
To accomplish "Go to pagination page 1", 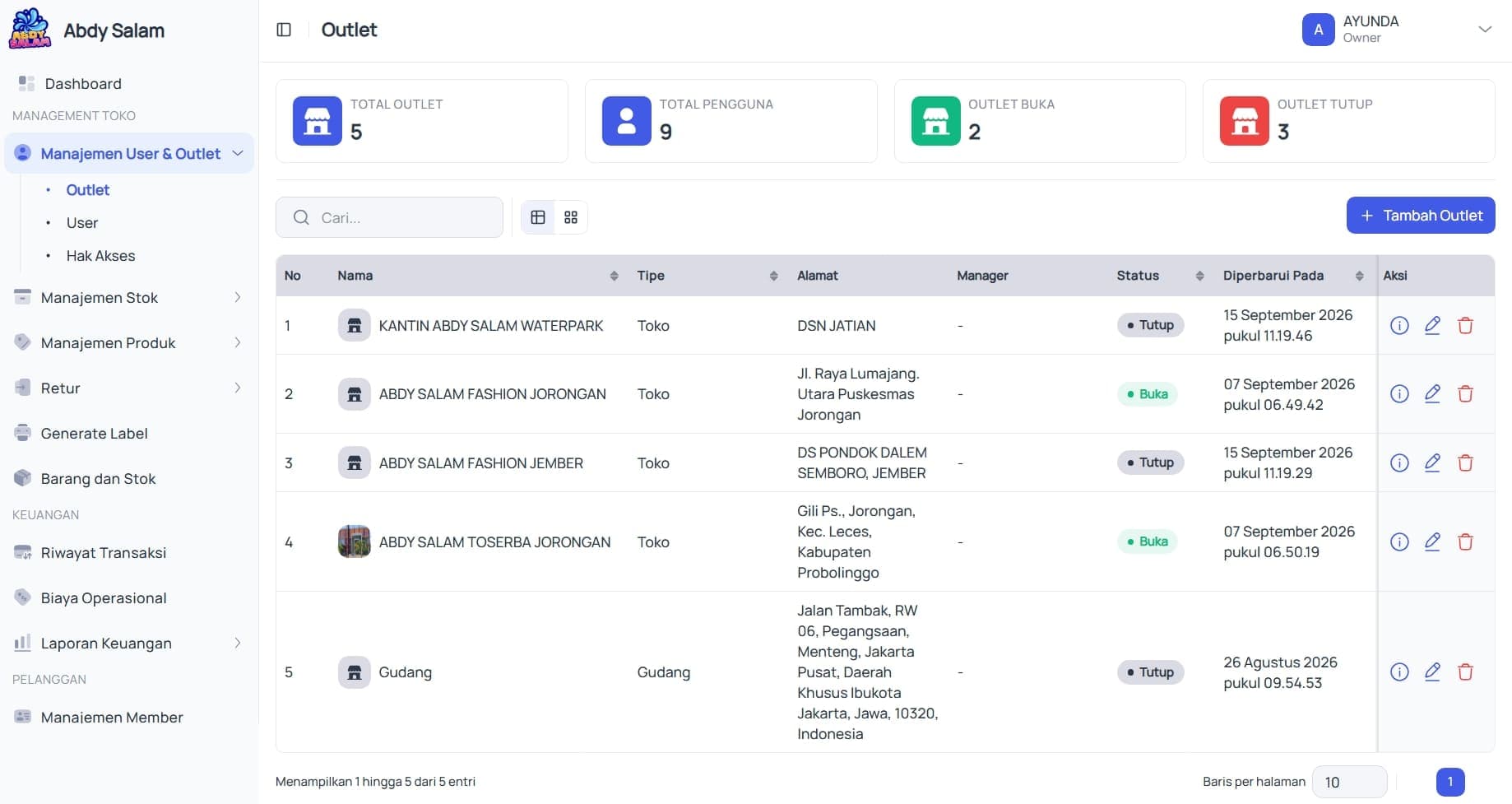I will coord(1450,782).
